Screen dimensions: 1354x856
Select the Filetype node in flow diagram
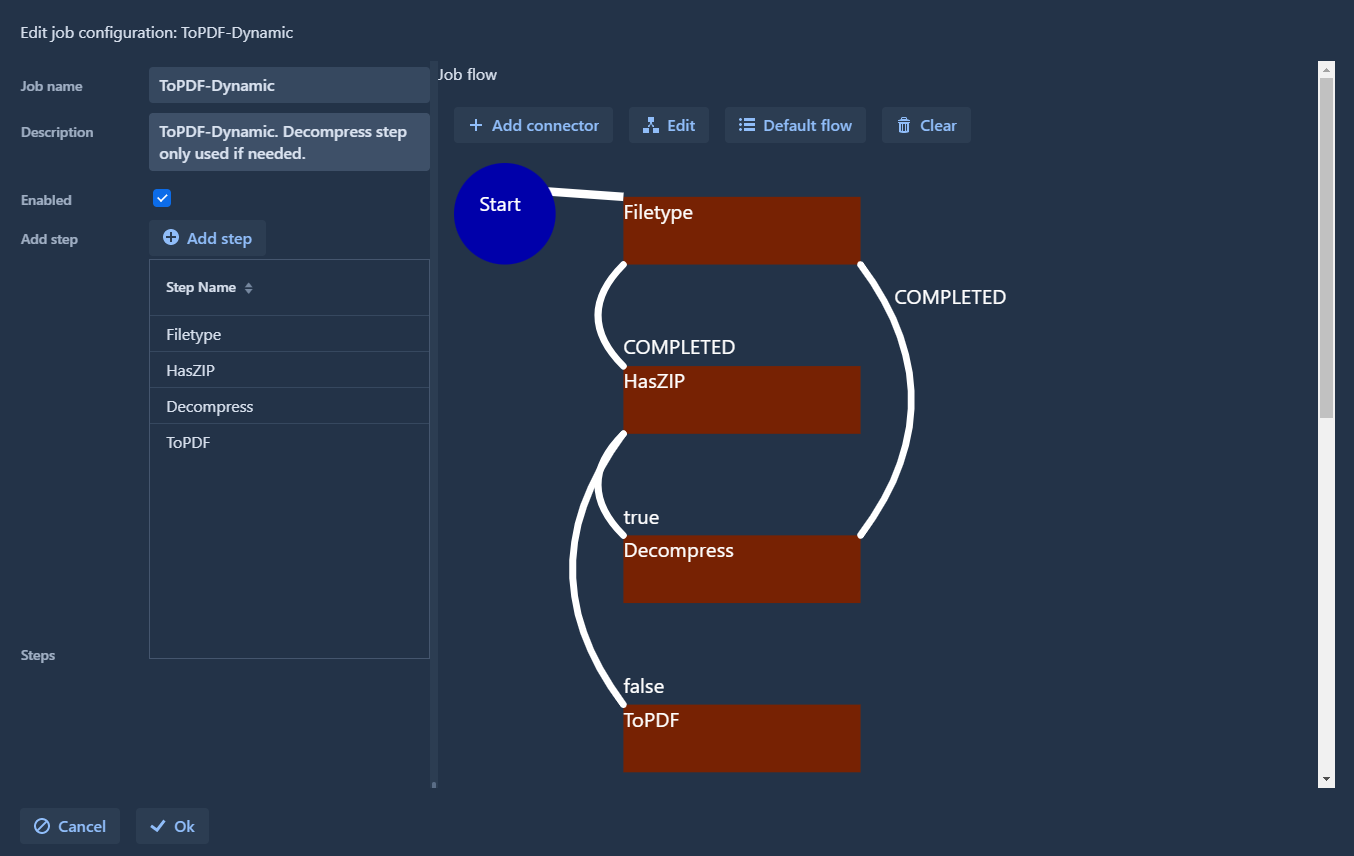point(742,231)
